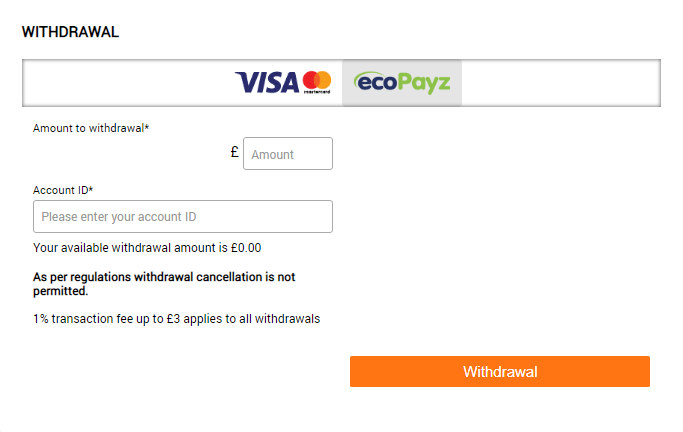Screen dimensions: 683x432
Task: Click the 'Payz' green lettering in logo
Action: (x=424, y=84)
